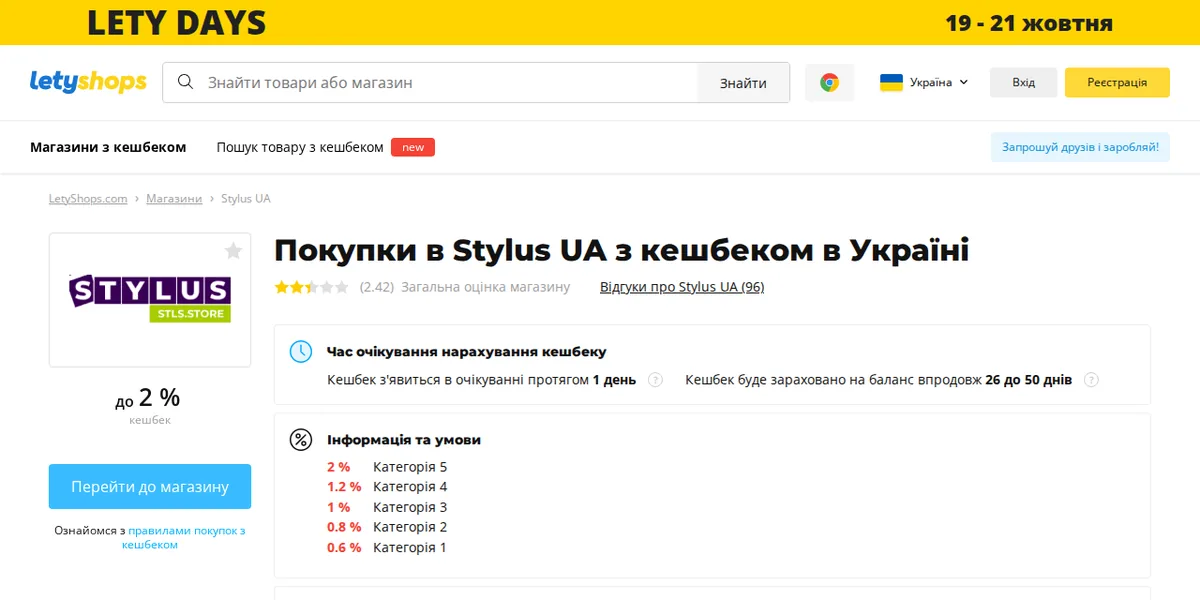Screen dimensions: 1200x600
Task: Open Магазини breadcrumb link
Action: (174, 199)
